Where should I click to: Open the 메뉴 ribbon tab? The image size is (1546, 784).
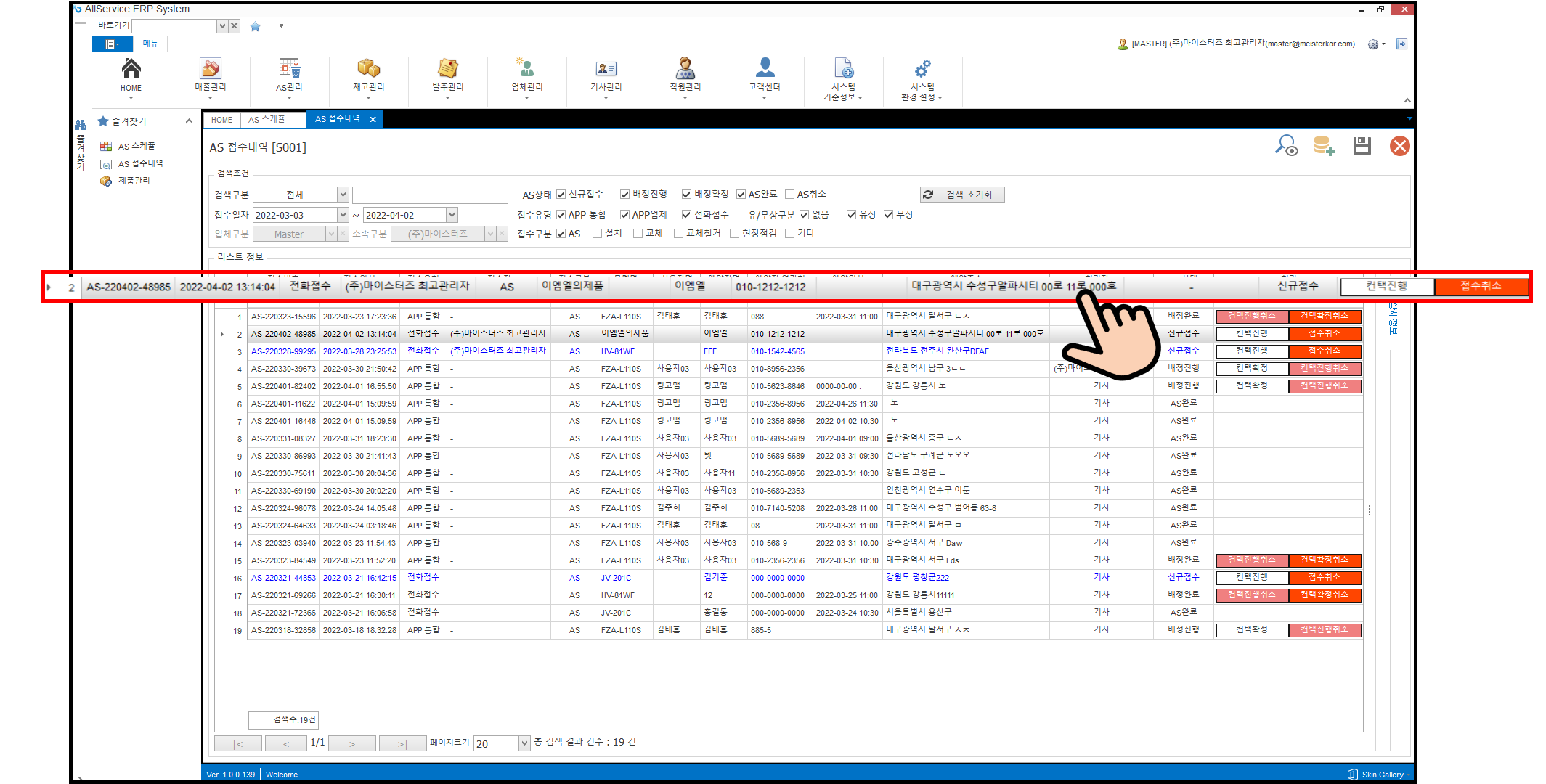(x=150, y=44)
